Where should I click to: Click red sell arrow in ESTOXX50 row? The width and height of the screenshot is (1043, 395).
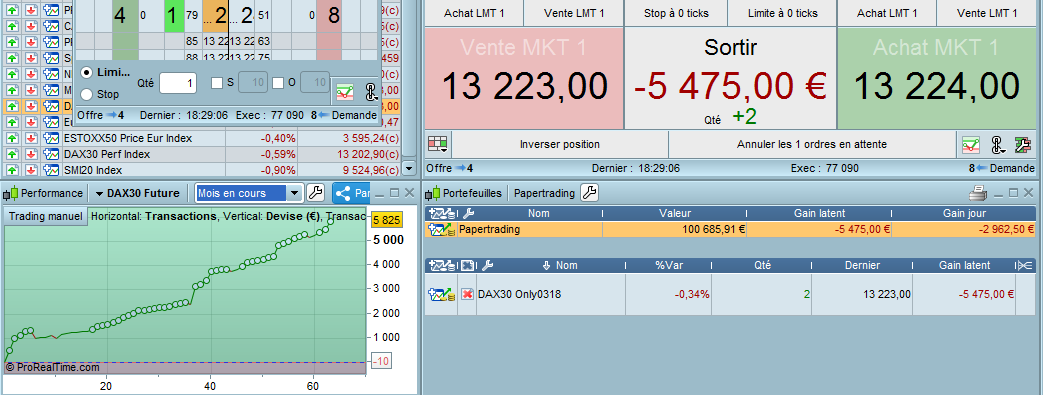pos(31,138)
